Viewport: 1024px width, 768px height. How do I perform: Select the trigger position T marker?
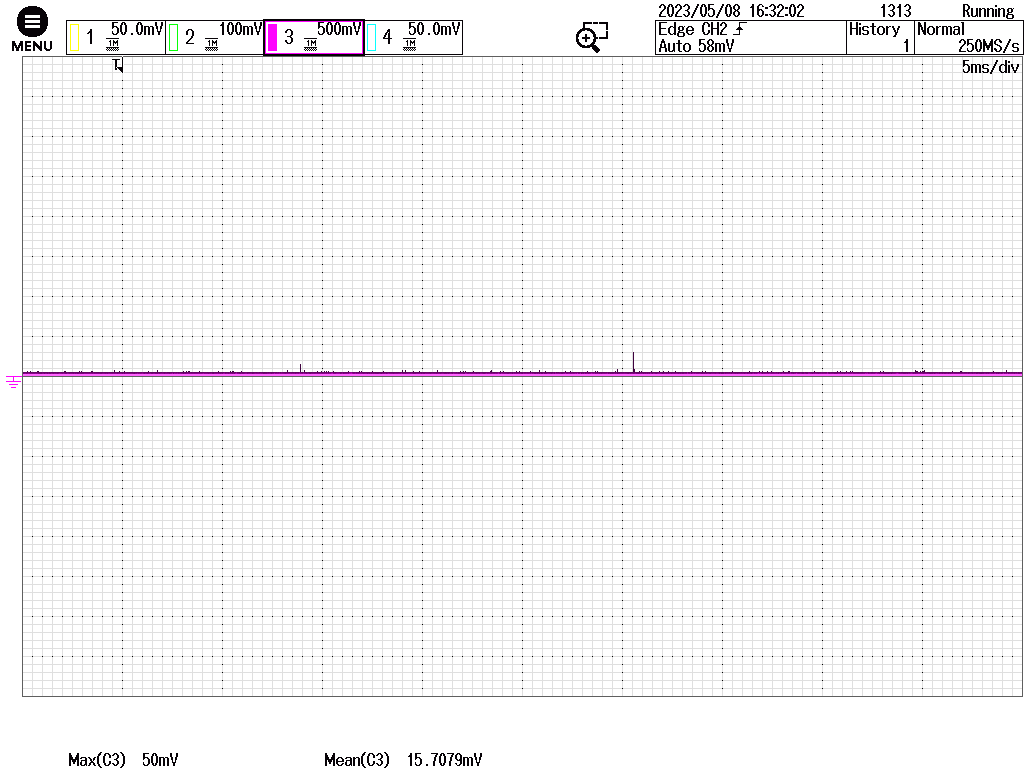click(118, 66)
